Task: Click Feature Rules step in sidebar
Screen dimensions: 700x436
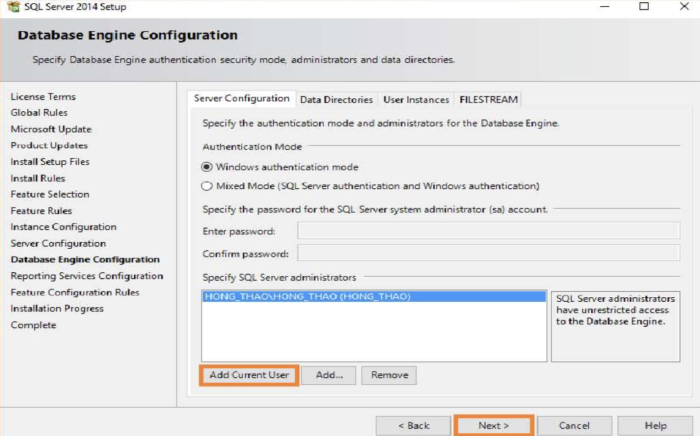Action: point(42,211)
